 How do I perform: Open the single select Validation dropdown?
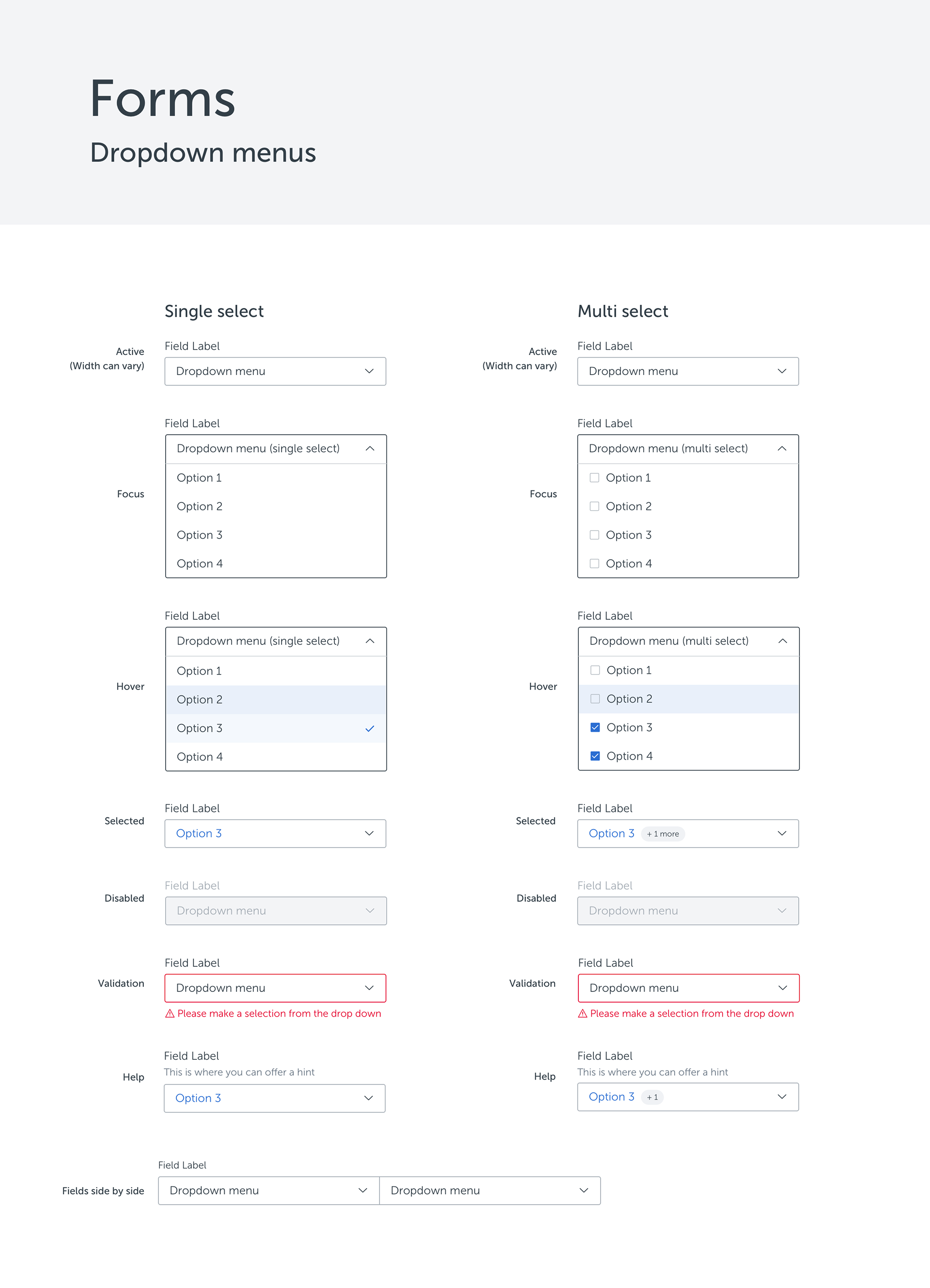pos(275,988)
